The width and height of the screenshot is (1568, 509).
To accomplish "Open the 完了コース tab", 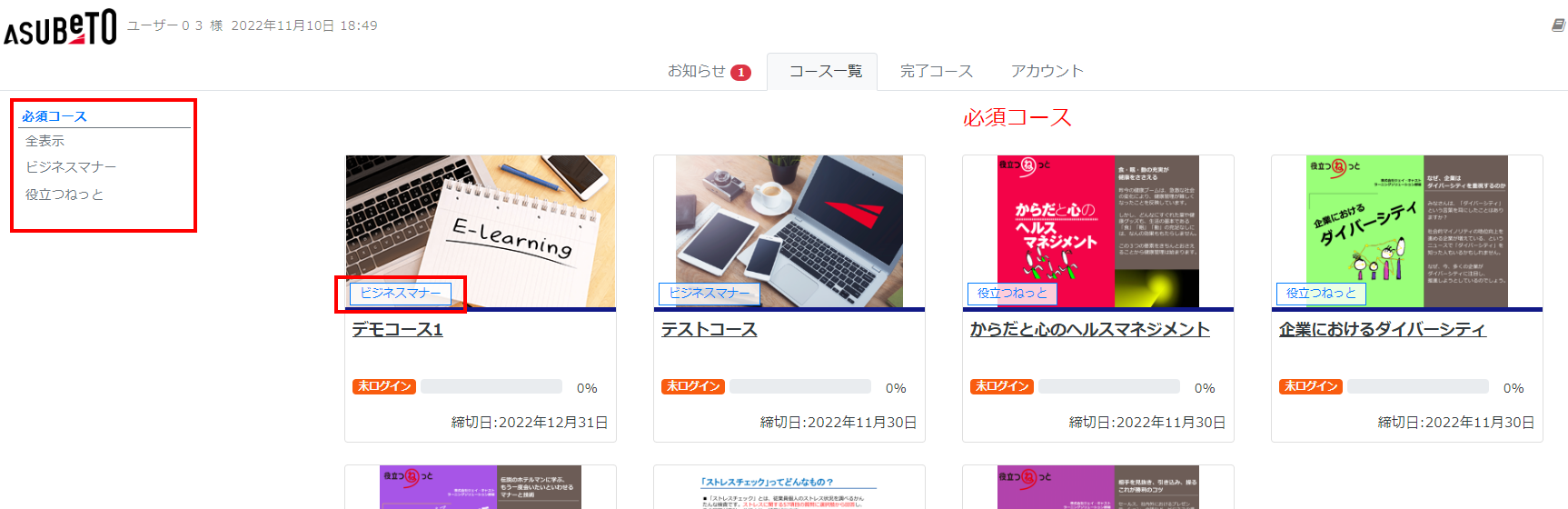I will (936, 71).
